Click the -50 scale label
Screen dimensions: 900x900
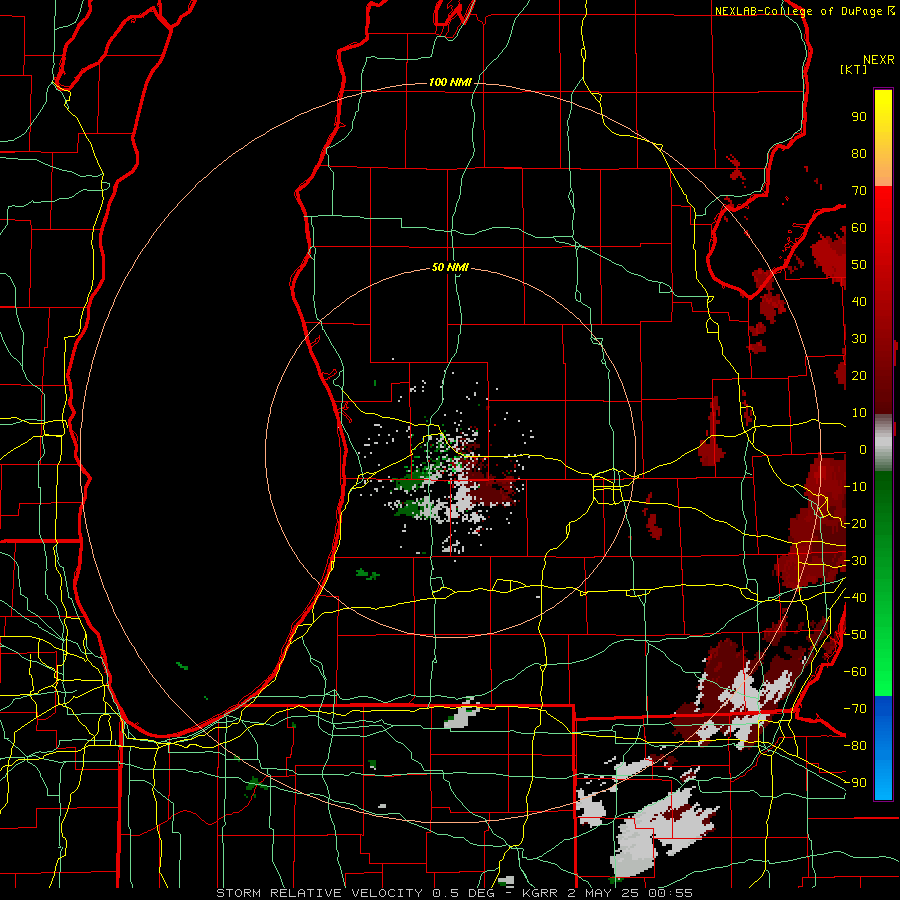(855, 635)
